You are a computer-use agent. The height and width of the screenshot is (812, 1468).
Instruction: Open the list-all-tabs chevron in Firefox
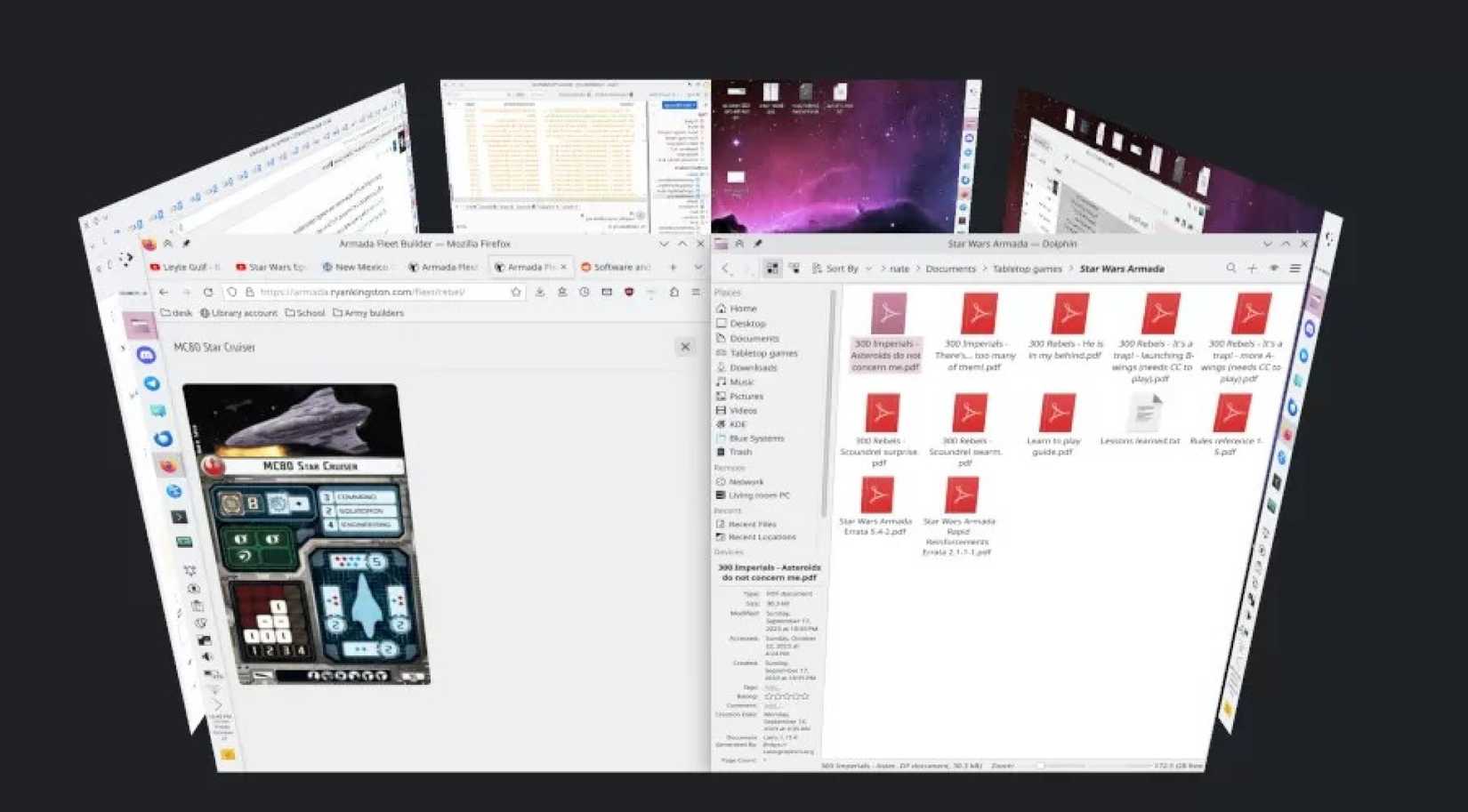point(698,267)
